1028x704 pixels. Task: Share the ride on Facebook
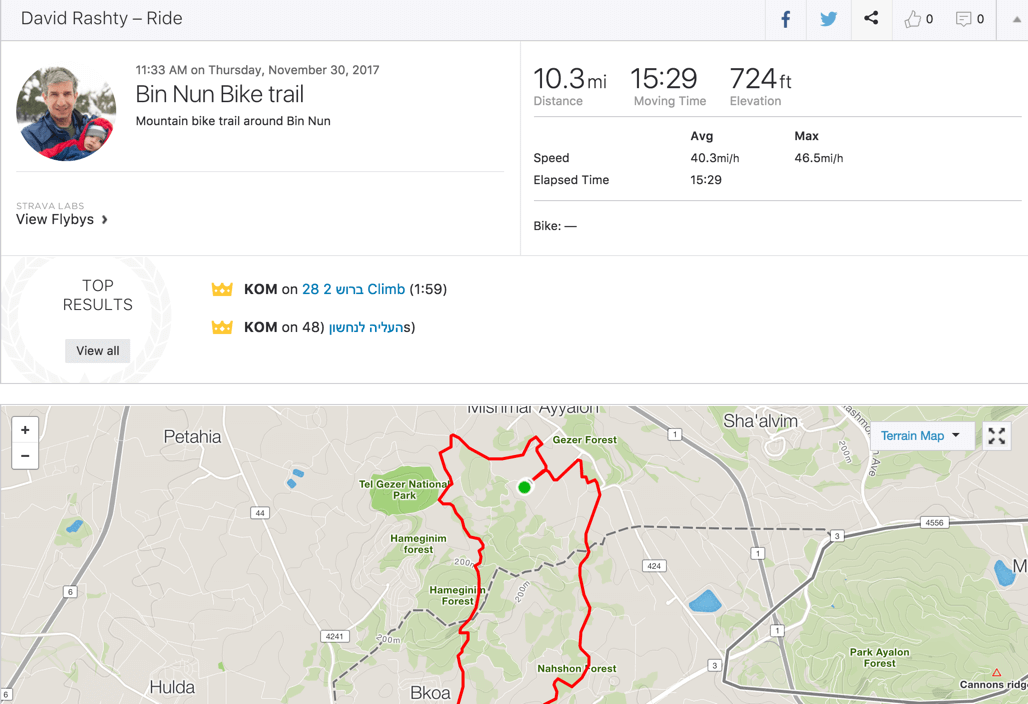point(786,19)
